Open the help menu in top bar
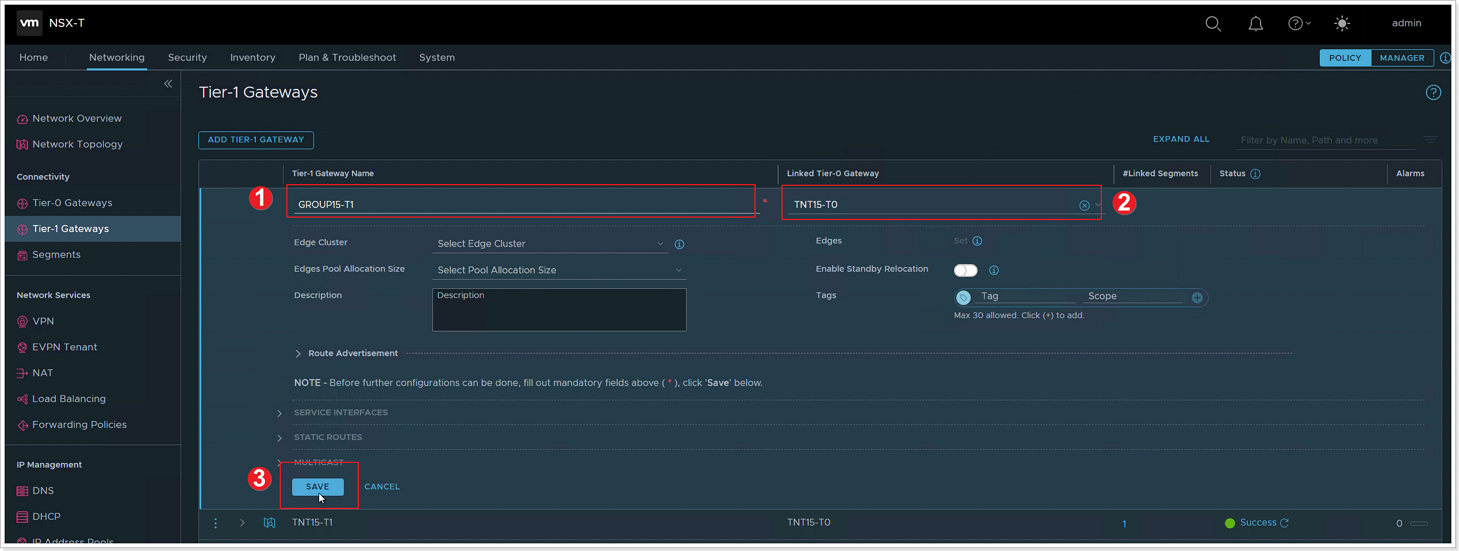The height and width of the screenshot is (551, 1459). click(1299, 24)
